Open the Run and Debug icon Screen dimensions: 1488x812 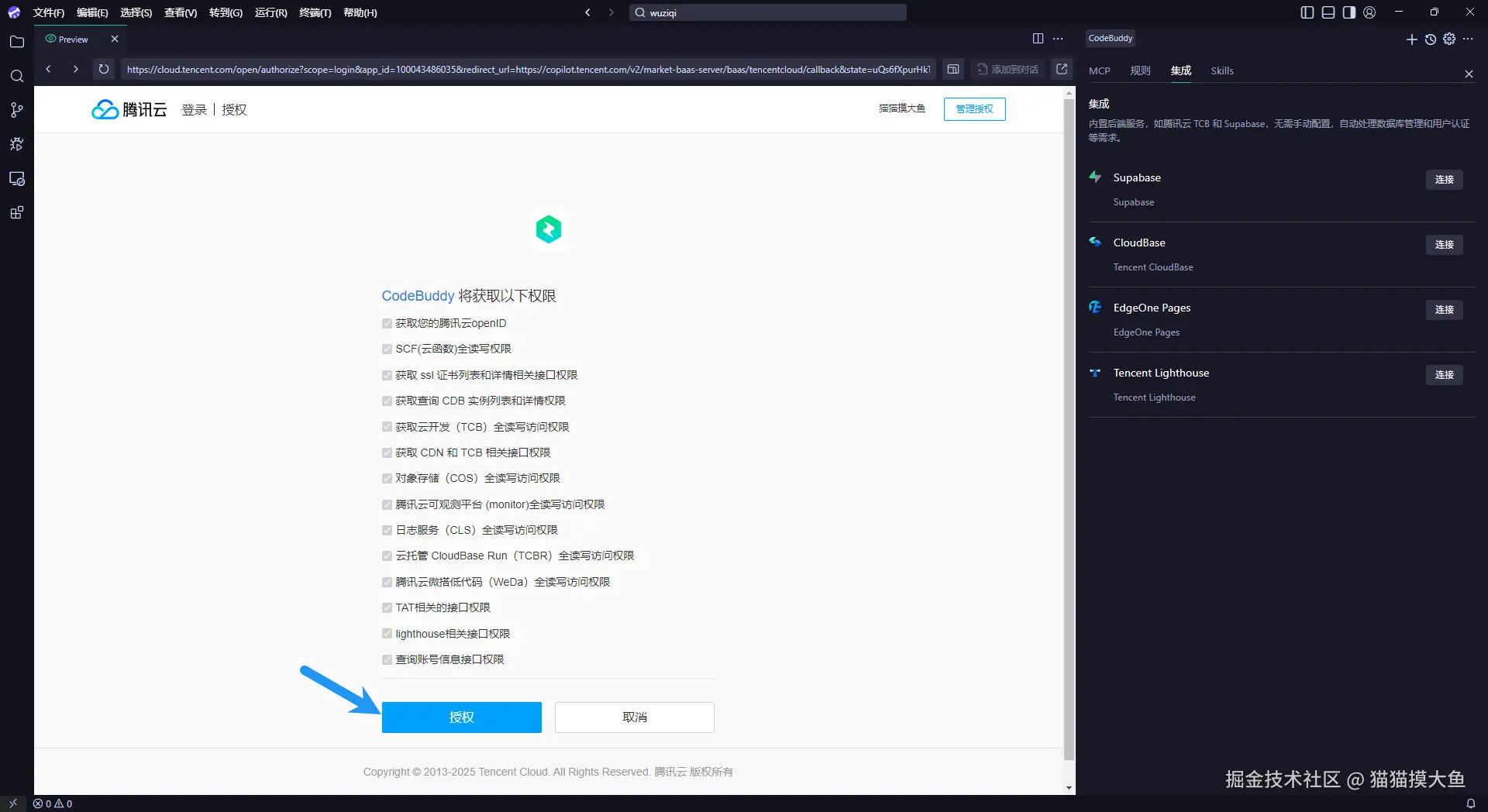click(16, 144)
